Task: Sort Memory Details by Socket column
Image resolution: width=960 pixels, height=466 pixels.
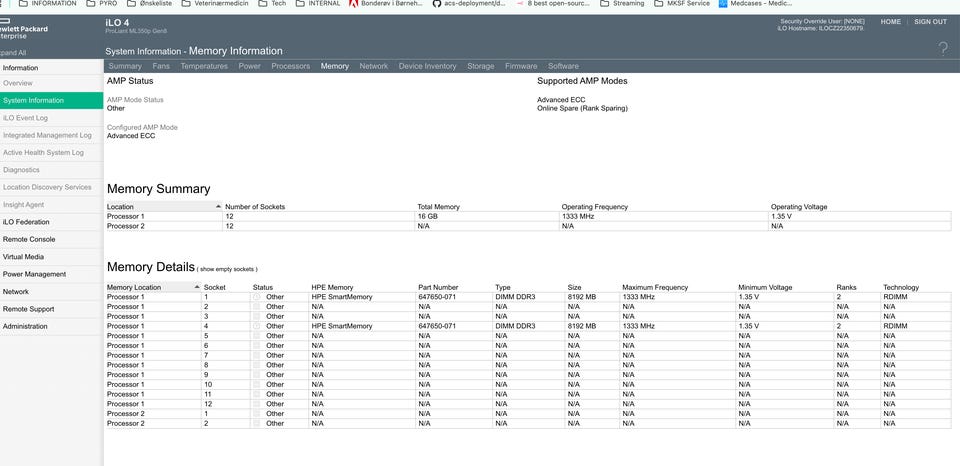Action: click(215, 287)
